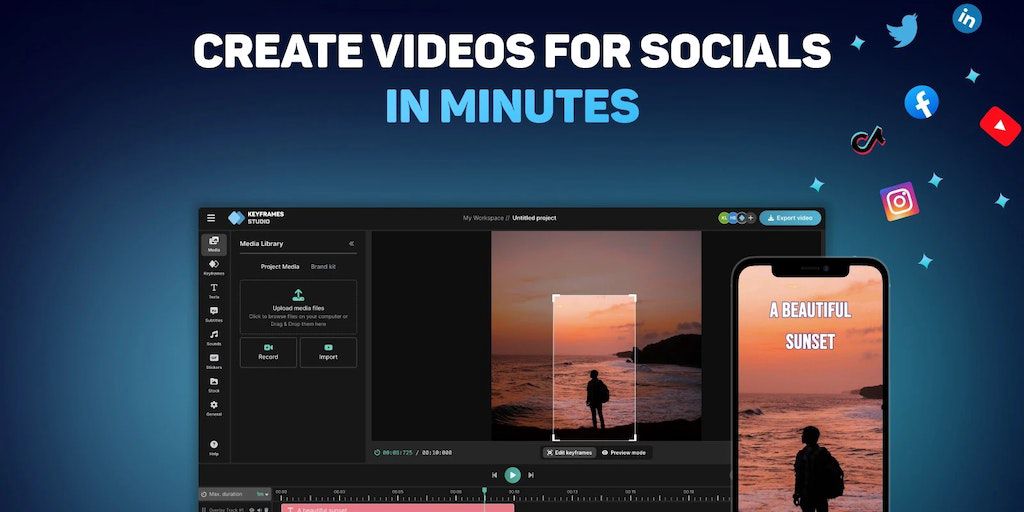Open the Sounds panel
Image resolution: width=1024 pixels, height=512 pixels.
pyautogui.click(x=214, y=338)
